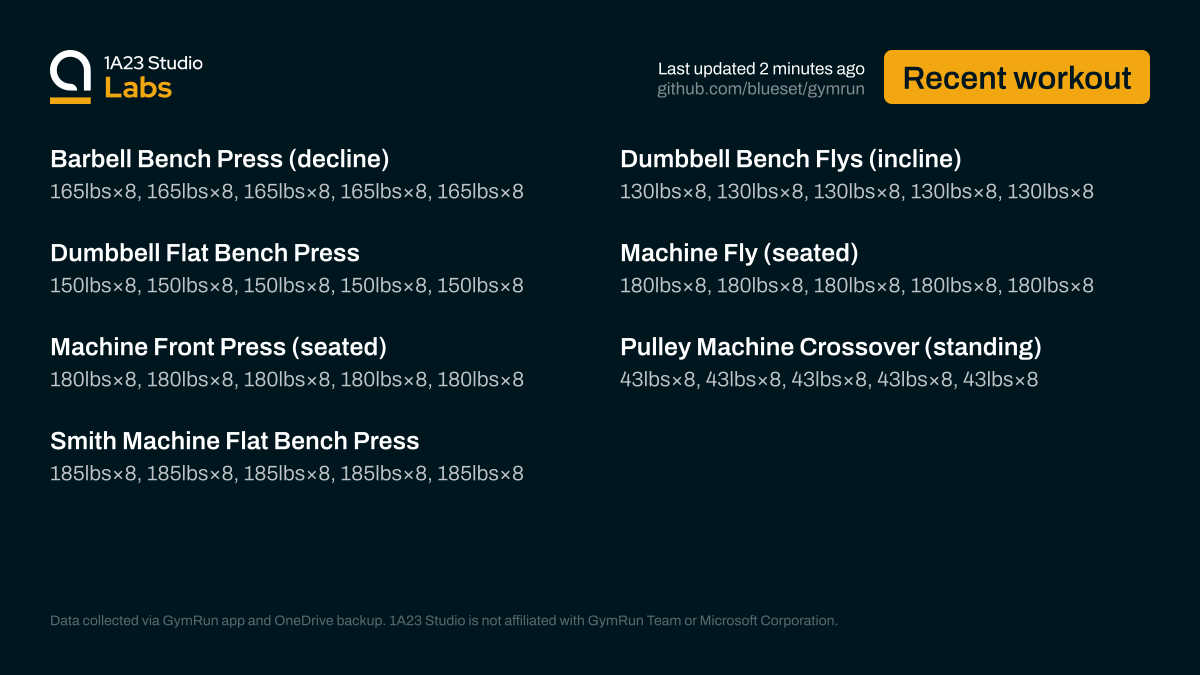Click the 1A23 Studio title text
The image size is (1200, 675).
point(153,63)
